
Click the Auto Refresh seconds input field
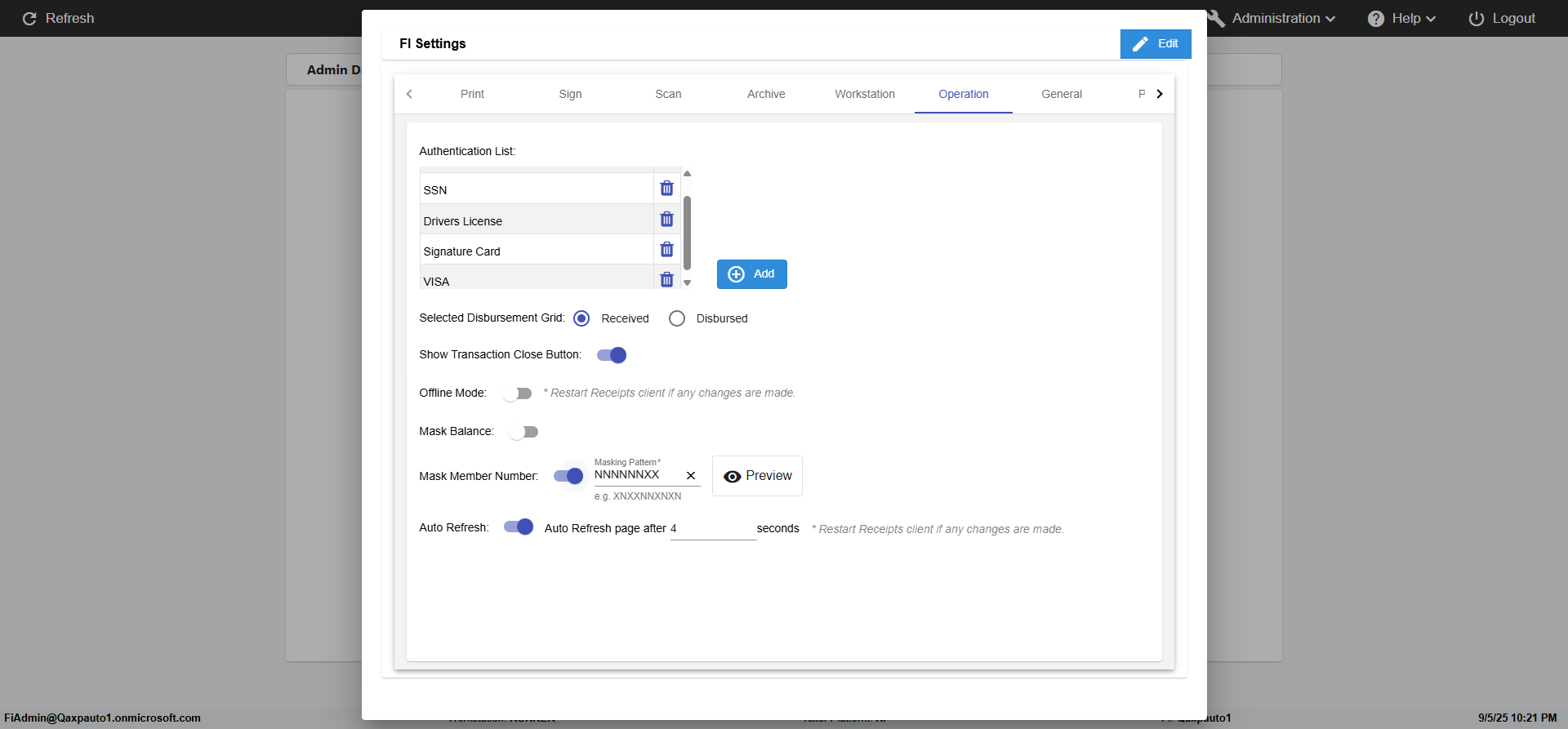click(x=714, y=529)
